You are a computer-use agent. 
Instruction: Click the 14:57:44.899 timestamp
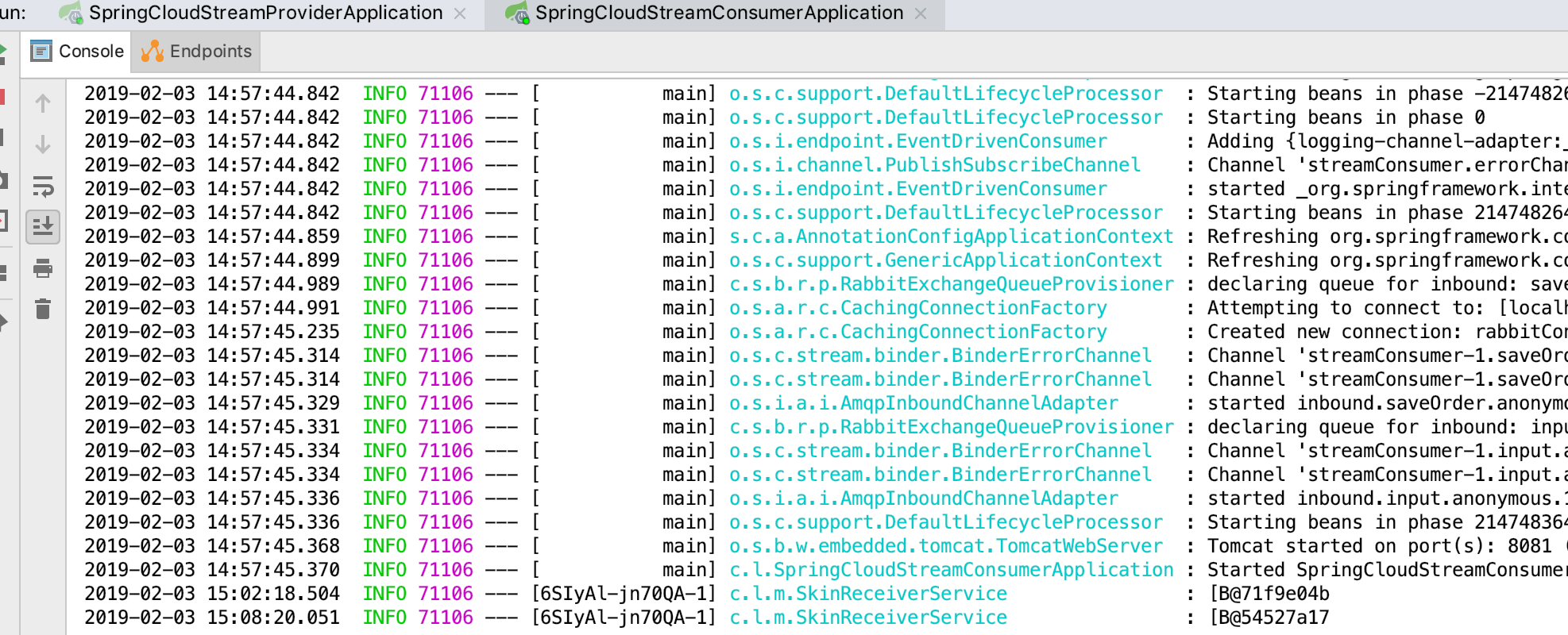(273, 260)
